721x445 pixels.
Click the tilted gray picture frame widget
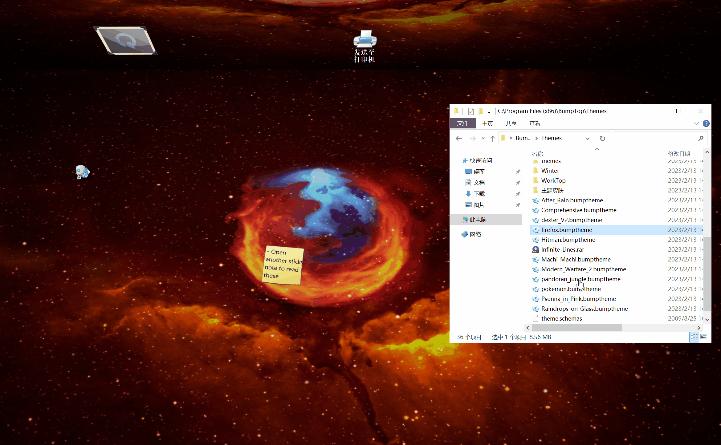[126, 40]
